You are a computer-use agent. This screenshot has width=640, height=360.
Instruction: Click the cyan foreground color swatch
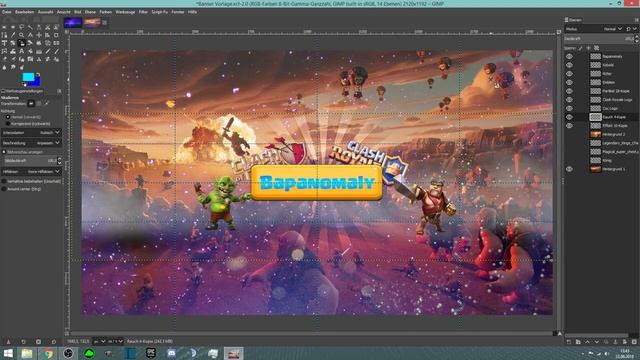click(28, 77)
